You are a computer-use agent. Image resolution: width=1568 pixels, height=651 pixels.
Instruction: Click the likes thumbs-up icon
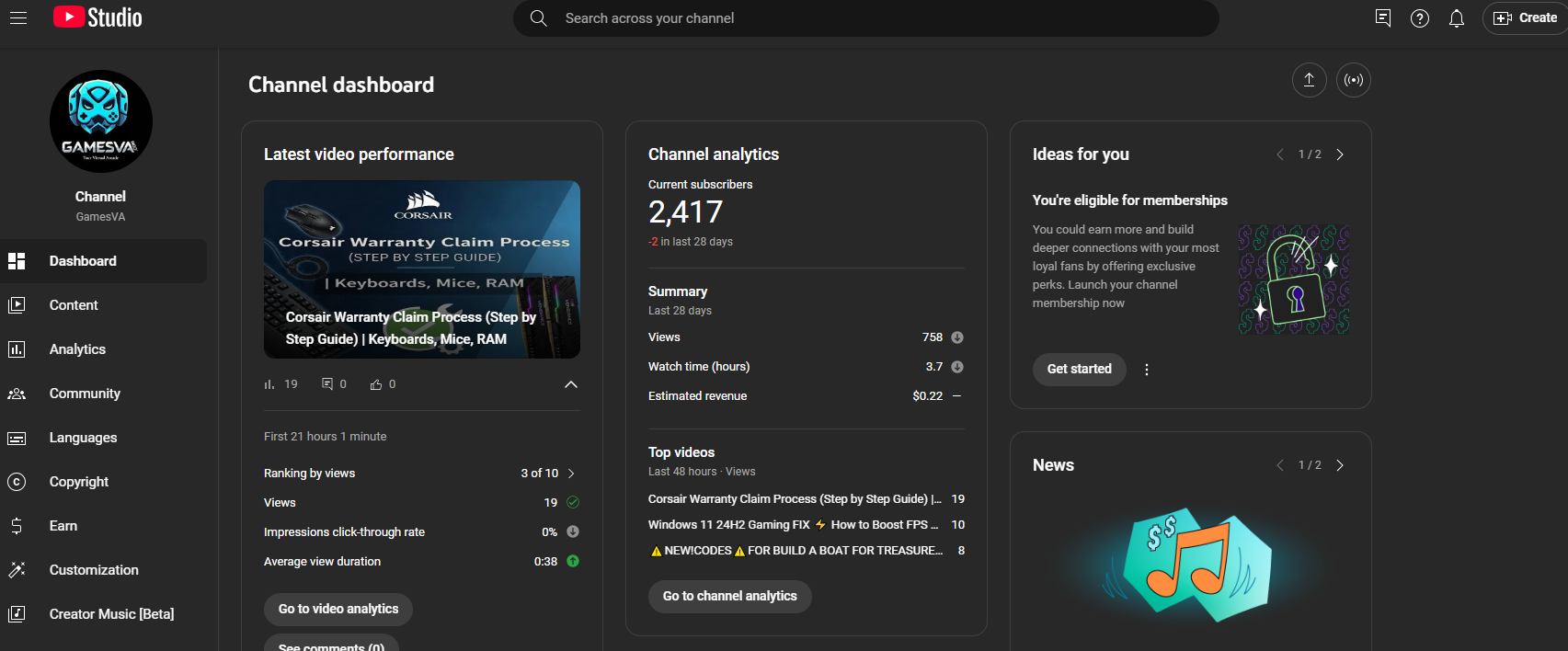coord(376,384)
